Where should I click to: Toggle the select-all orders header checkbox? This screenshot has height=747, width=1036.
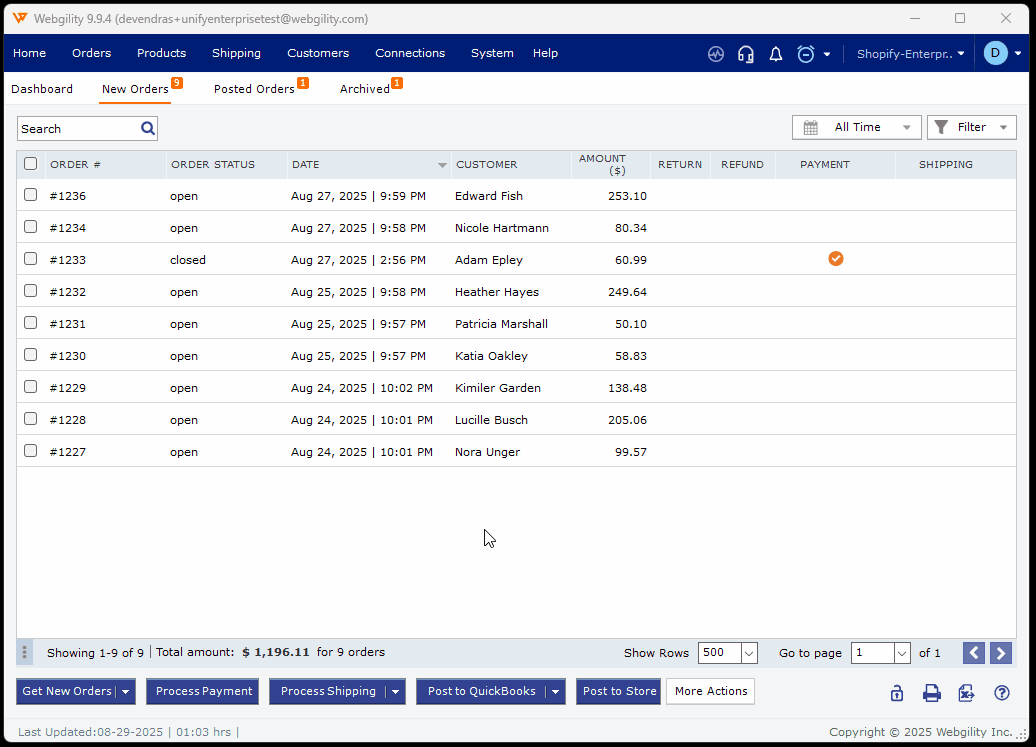coord(31,164)
